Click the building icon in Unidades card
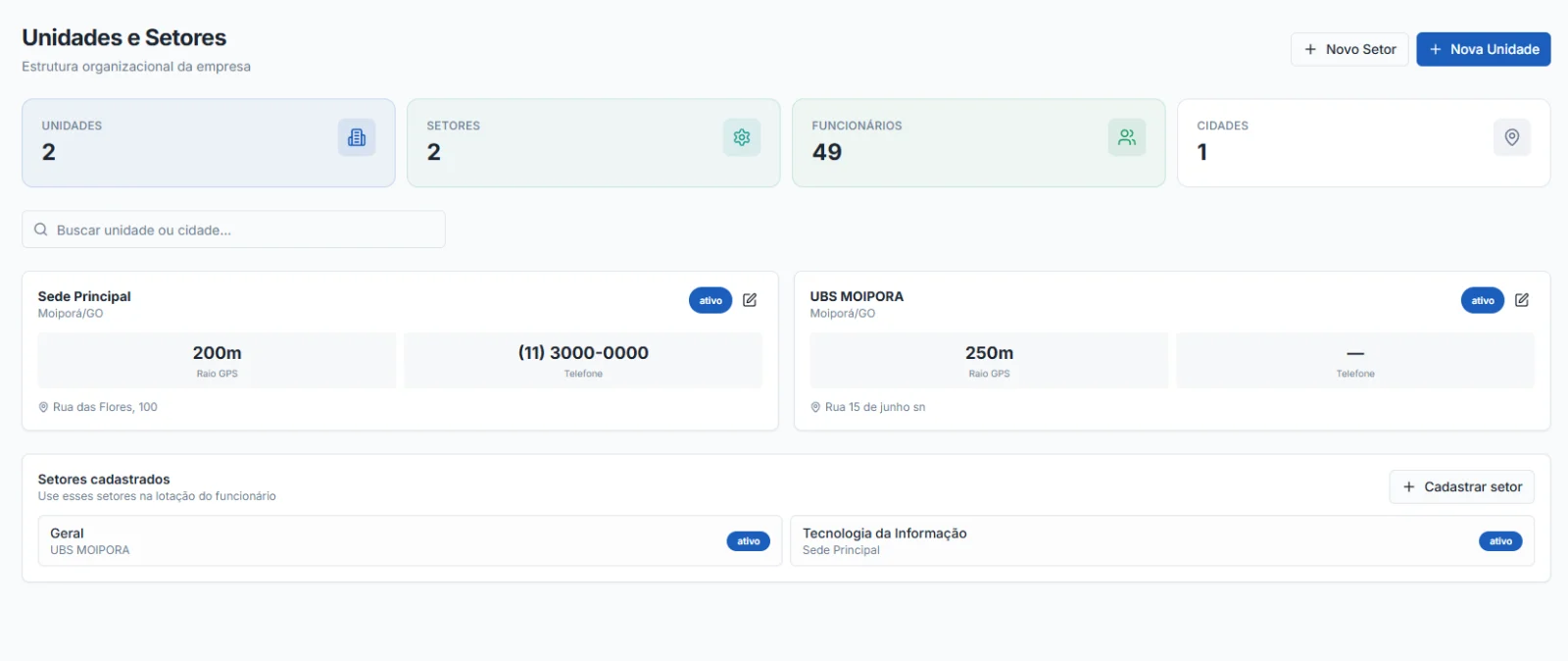 point(357,137)
